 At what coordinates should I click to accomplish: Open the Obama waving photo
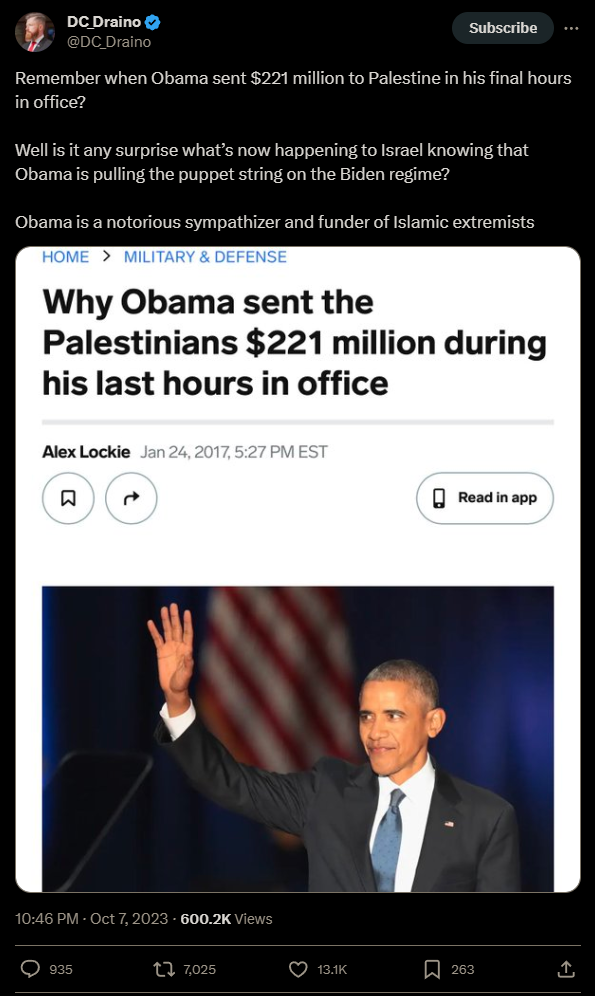(x=298, y=739)
